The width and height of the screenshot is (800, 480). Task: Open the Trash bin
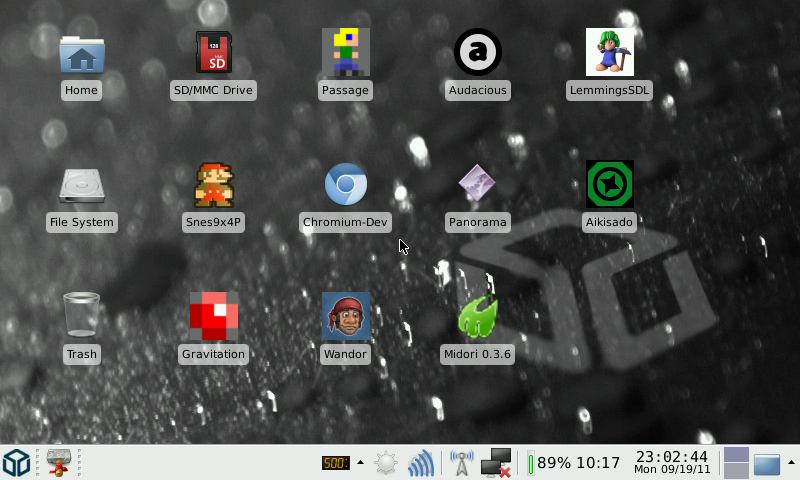pyautogui.click(x=81, y=317)
